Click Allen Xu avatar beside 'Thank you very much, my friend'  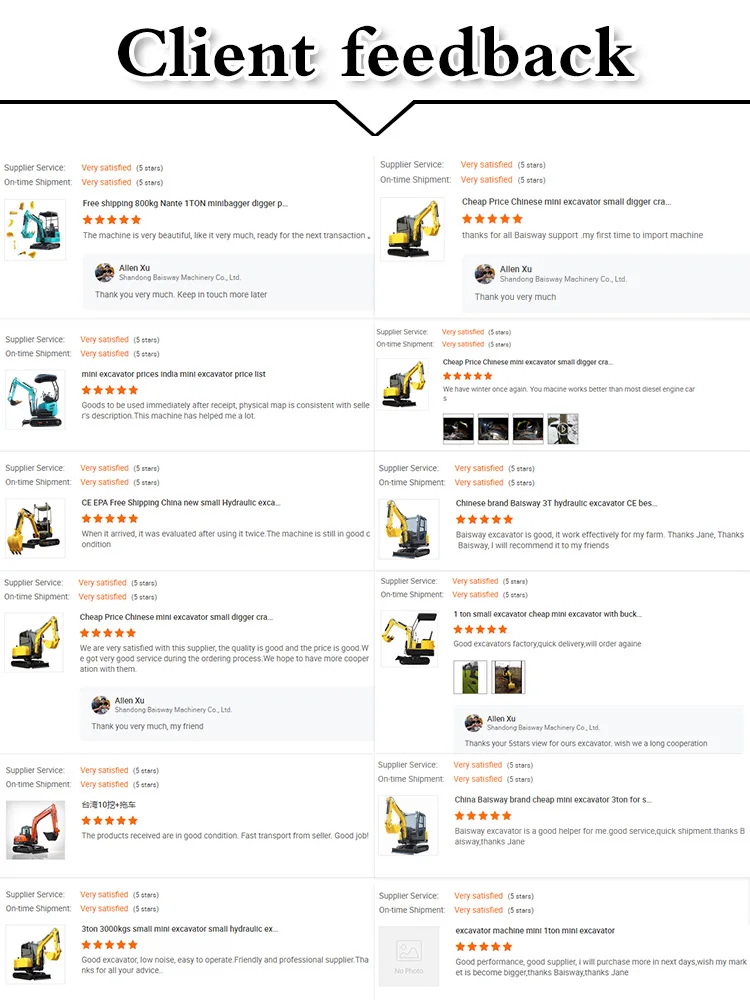(101, 705)
